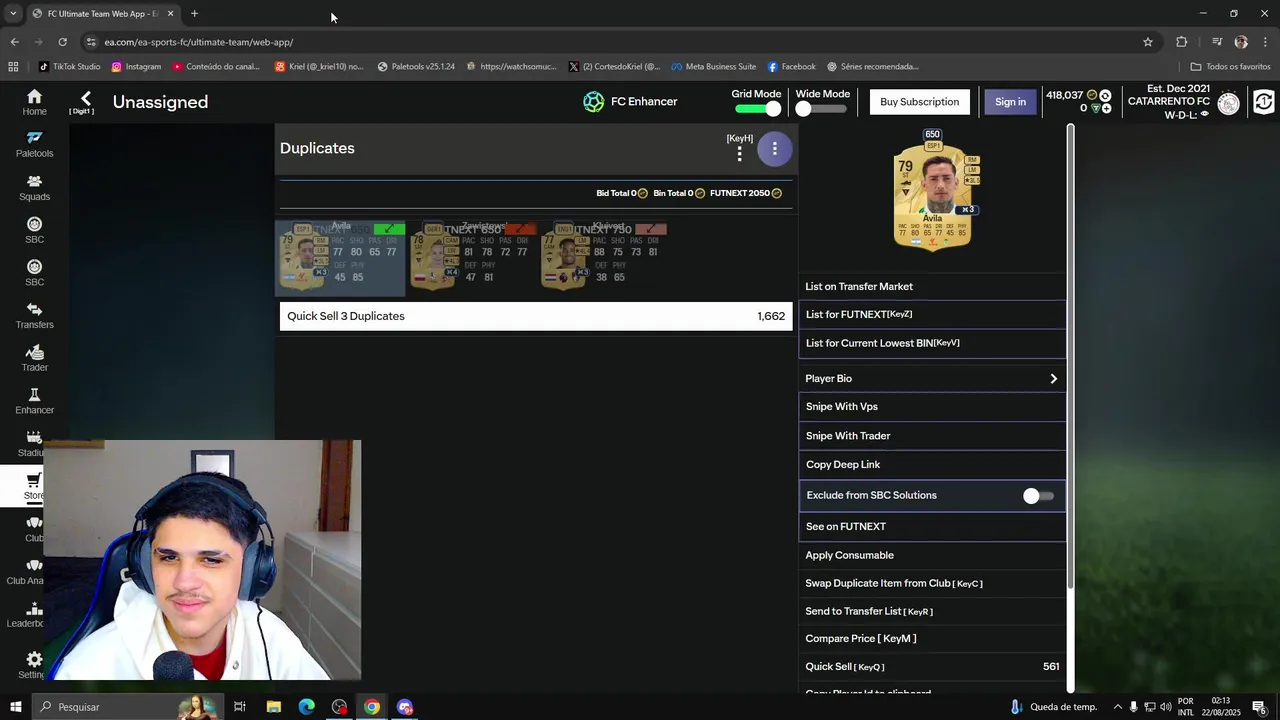Select the Avila duplicate card in list
This screenshot has height=720, width=1280.
click(x=340, y=258)
